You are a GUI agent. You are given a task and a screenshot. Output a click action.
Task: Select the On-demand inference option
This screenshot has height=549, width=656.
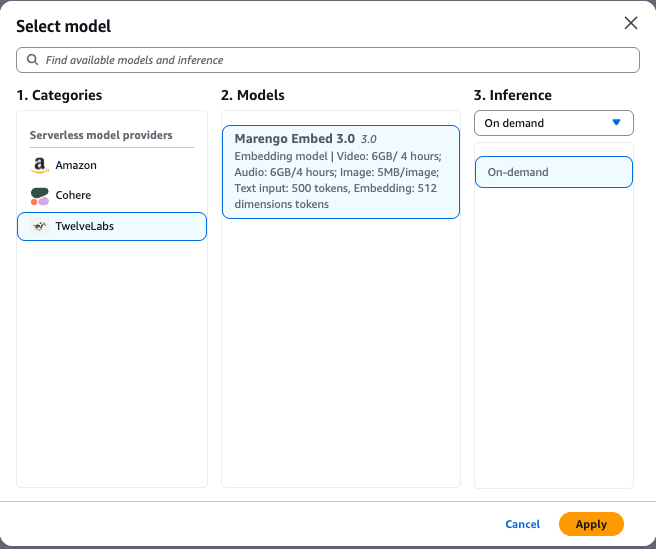click(554, 172)
